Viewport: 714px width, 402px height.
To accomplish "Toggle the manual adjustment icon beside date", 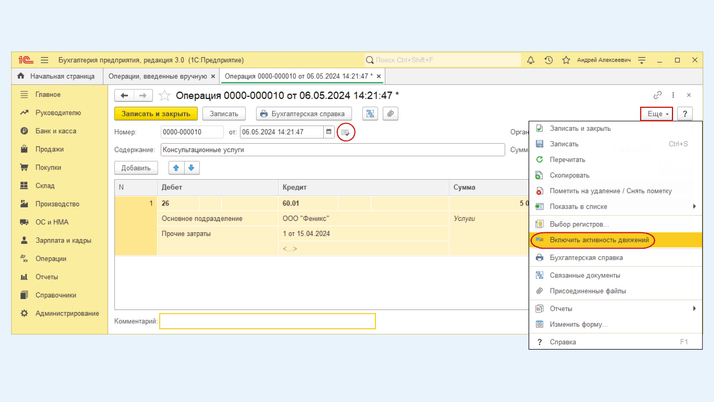I will (x=345, y=132).
